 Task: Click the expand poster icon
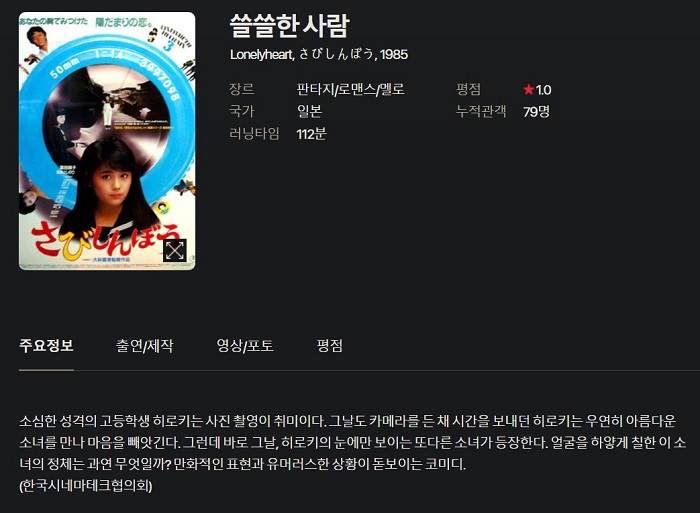(x=175, y=250)
